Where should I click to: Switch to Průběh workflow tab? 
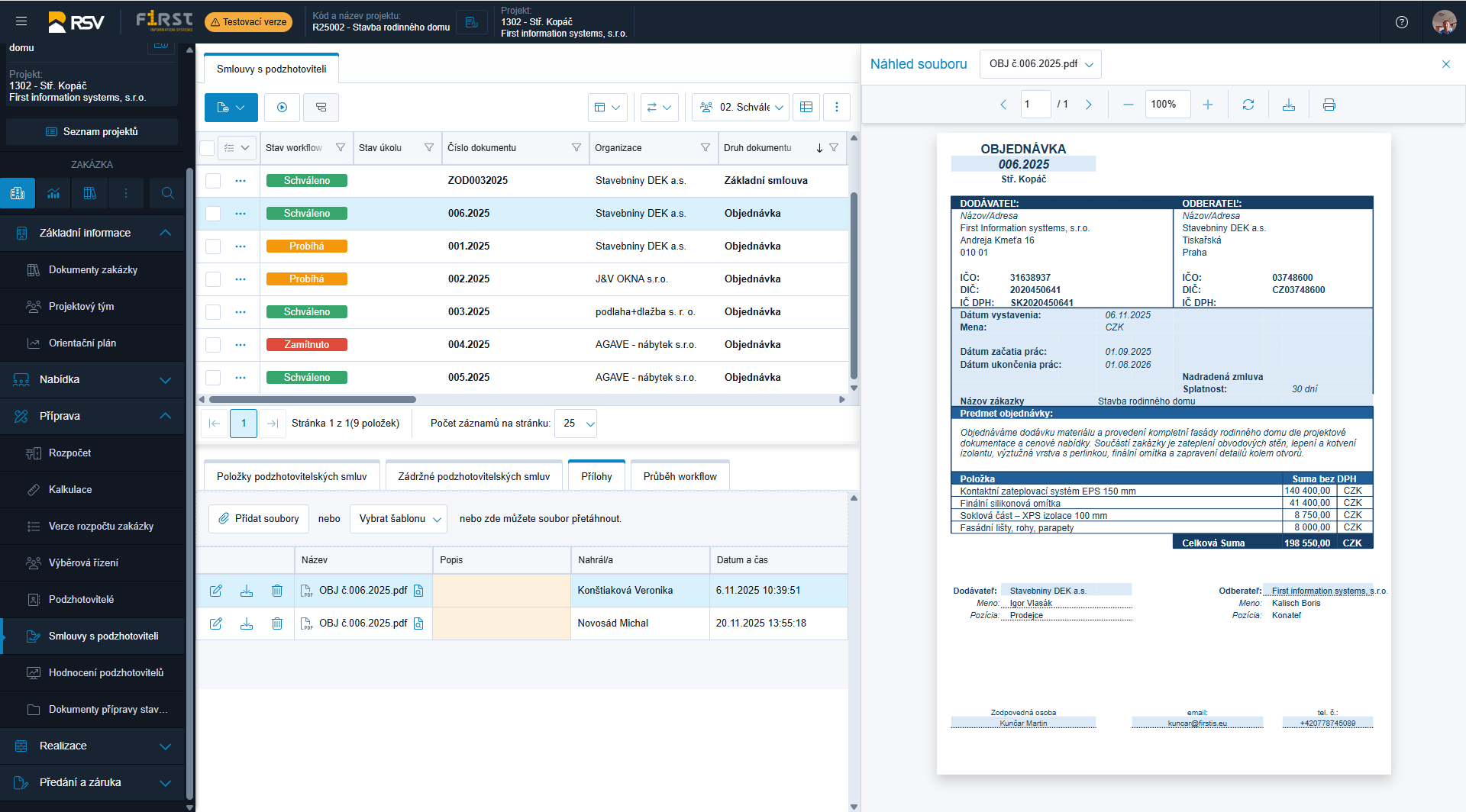point(680,476)
